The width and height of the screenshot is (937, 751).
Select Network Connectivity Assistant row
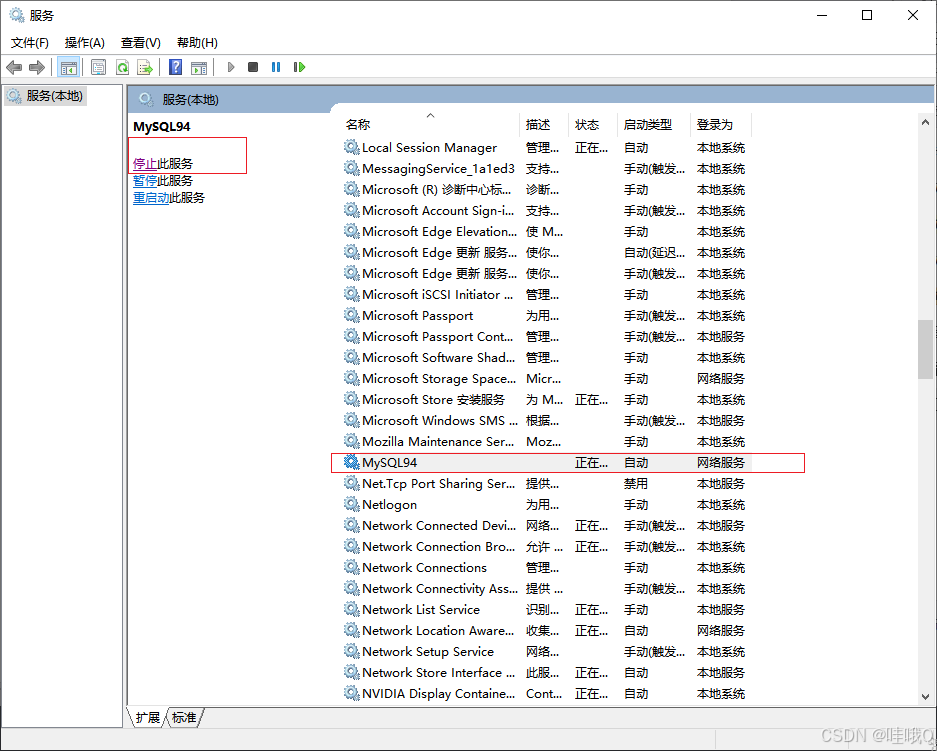pos(547,588)
